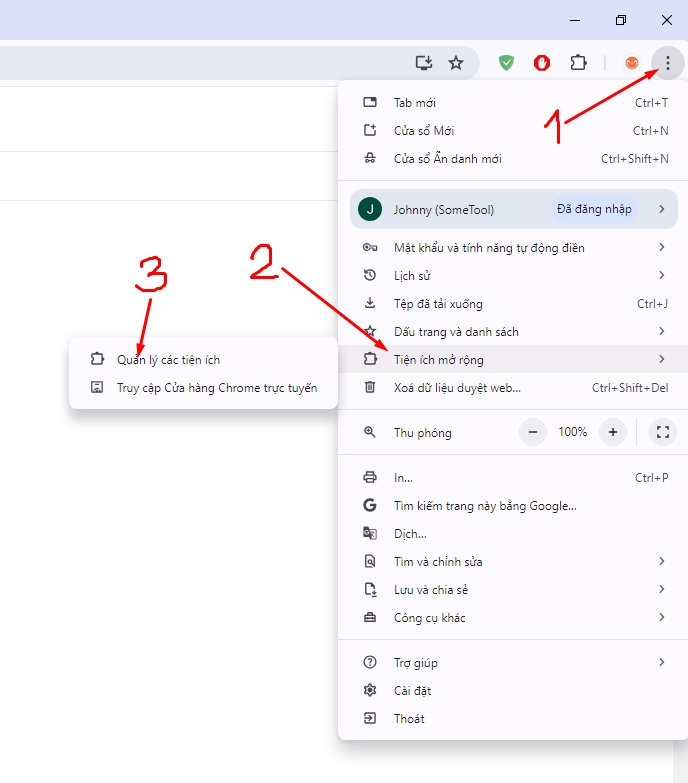Click the orange profile avatar icon
The height and width of the screenshot is (783, 688).
click(632, 63)
